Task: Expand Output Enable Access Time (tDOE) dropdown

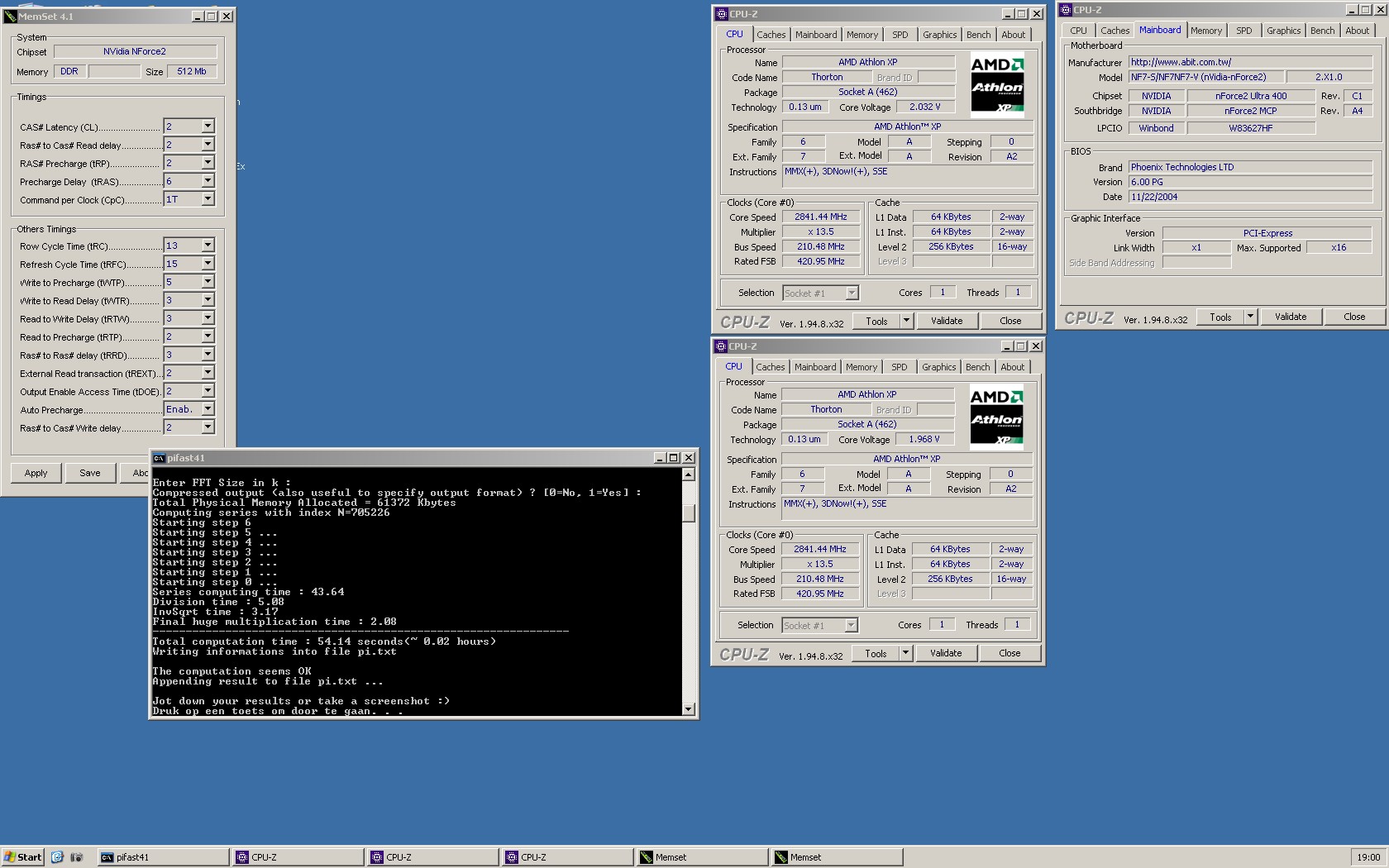Action: click(208, 391)
